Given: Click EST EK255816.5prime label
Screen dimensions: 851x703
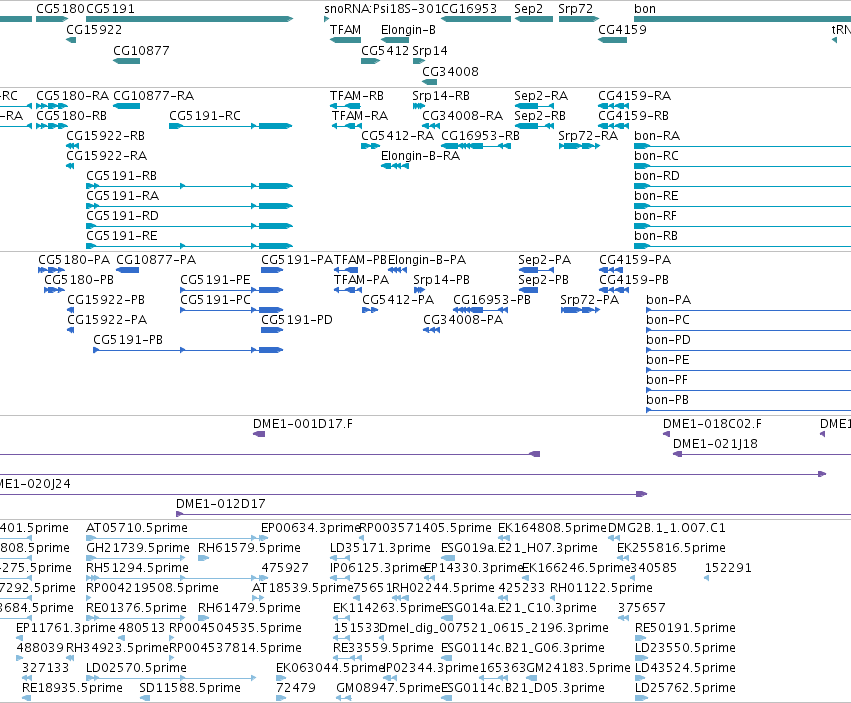Looking at the screenshot, I should [671, 548].
